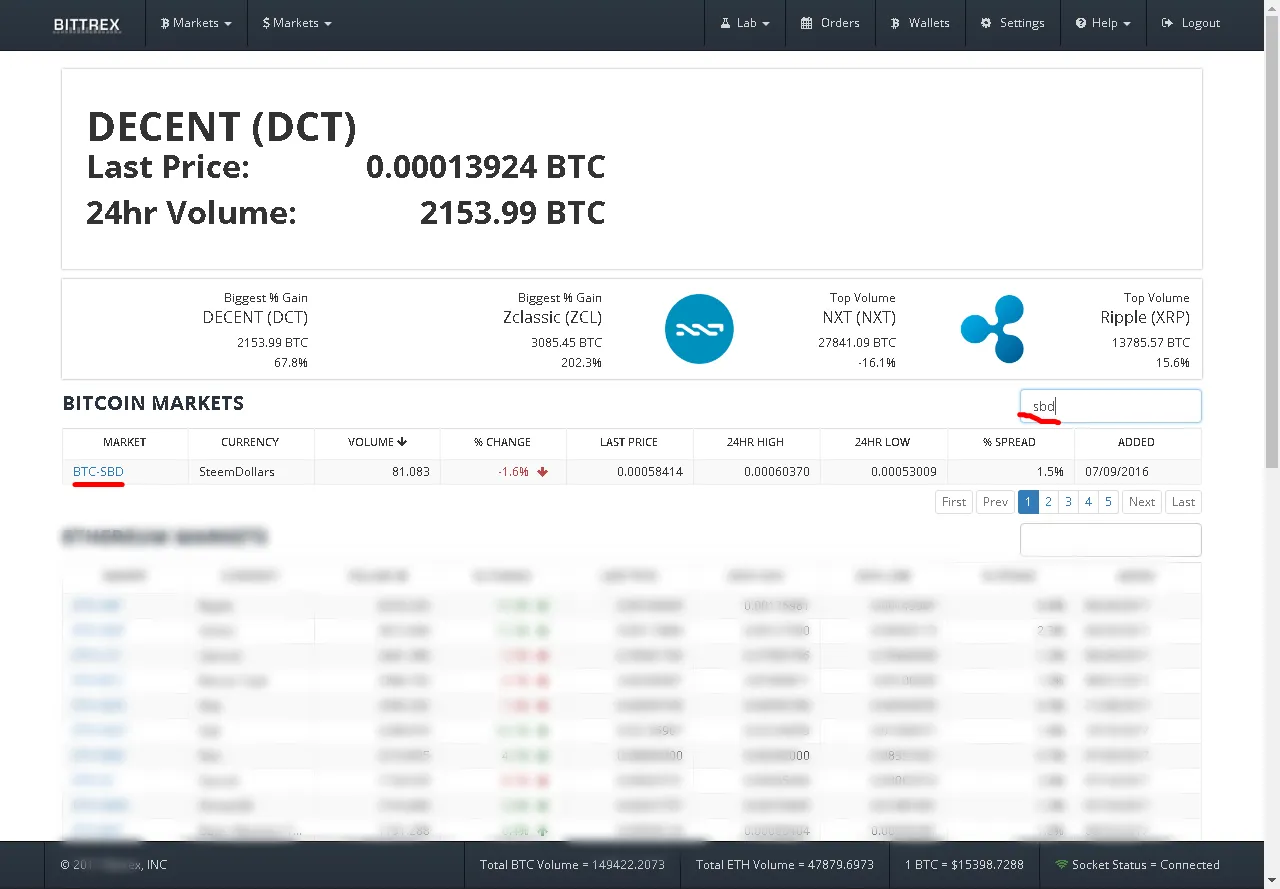Open the Orders page
The width and height of the screenshot is (1280, 889).
click(x=830, y=23)
